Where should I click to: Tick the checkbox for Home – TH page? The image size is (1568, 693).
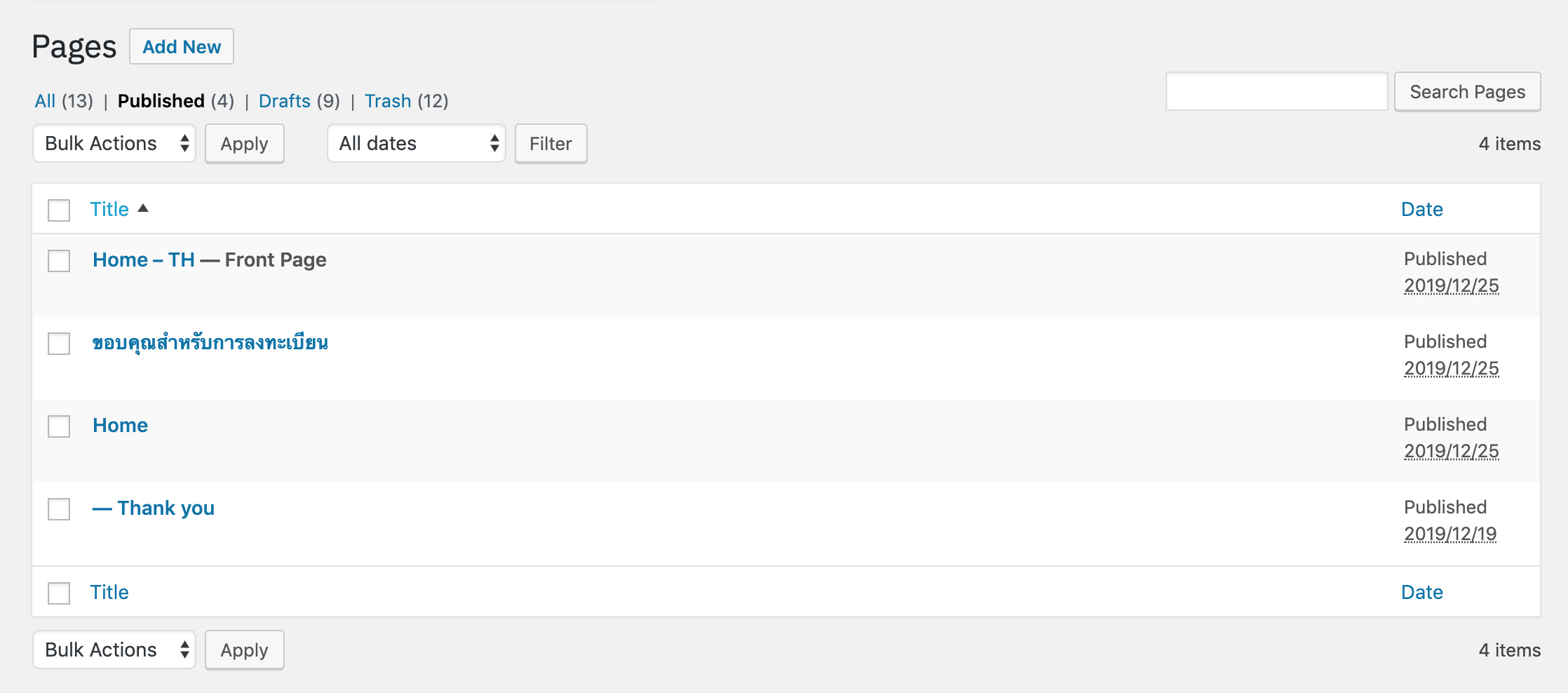(59, 261)
